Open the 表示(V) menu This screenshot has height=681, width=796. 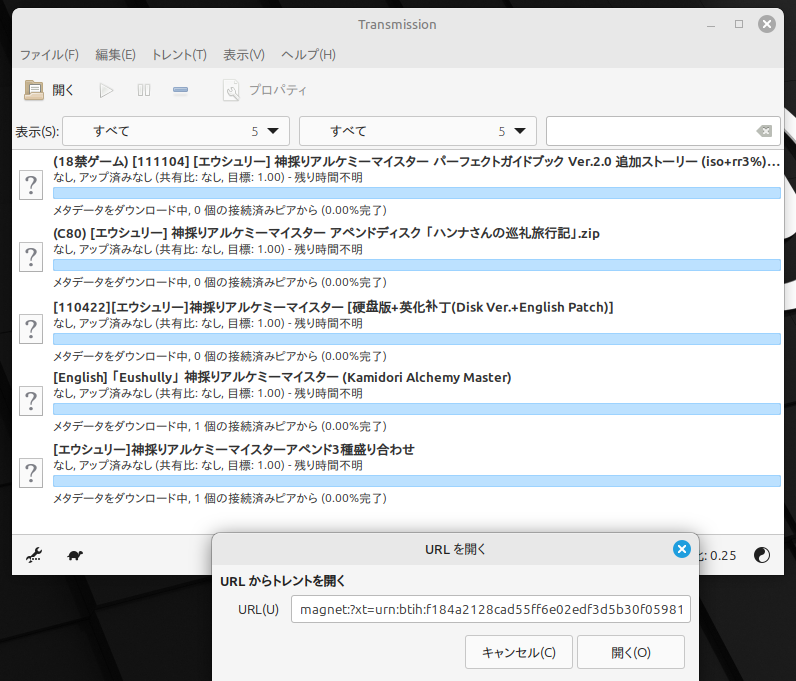pyautogui.click(x=244, y=55)
